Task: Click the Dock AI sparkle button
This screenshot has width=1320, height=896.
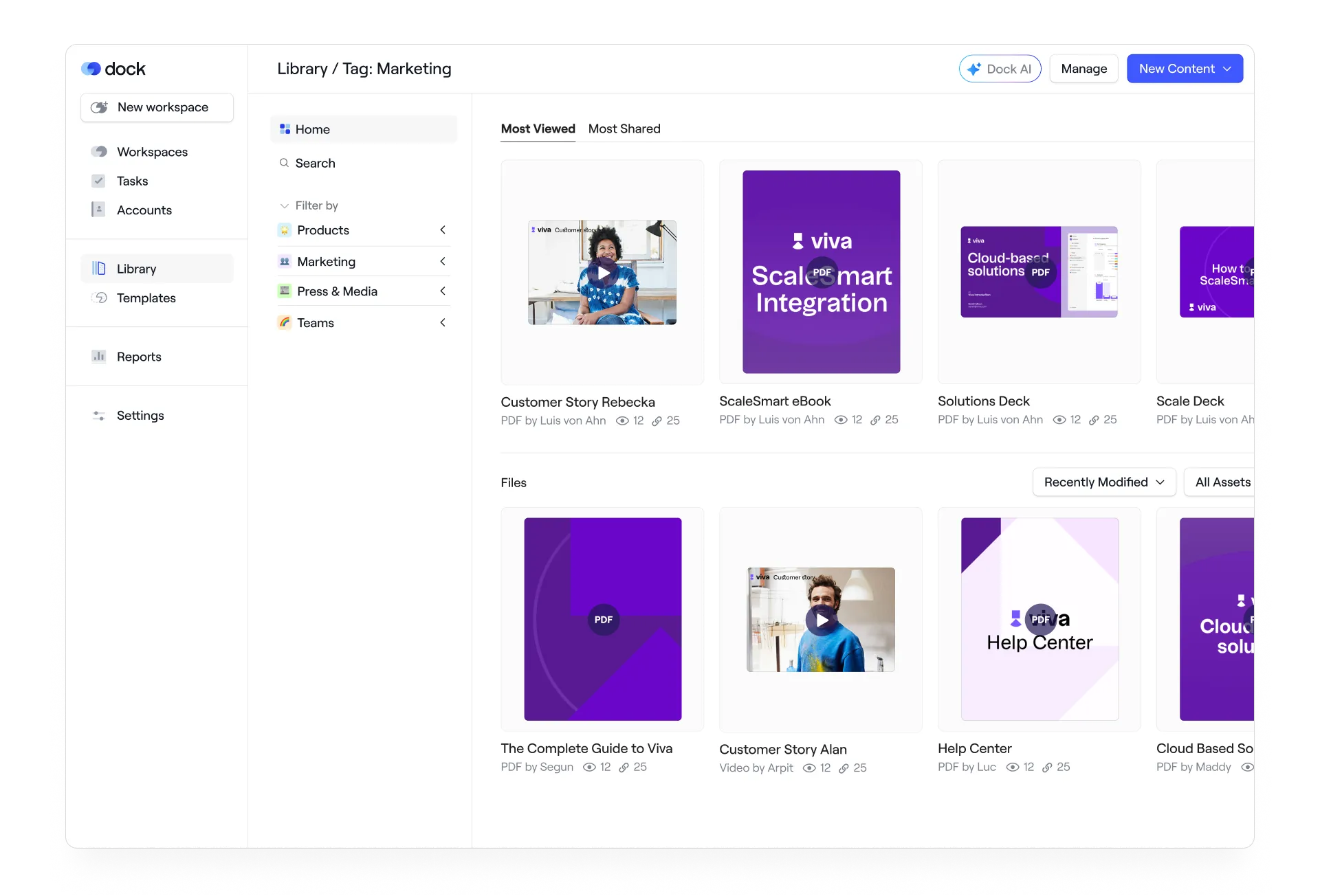Action: (x=1000, y=69)
